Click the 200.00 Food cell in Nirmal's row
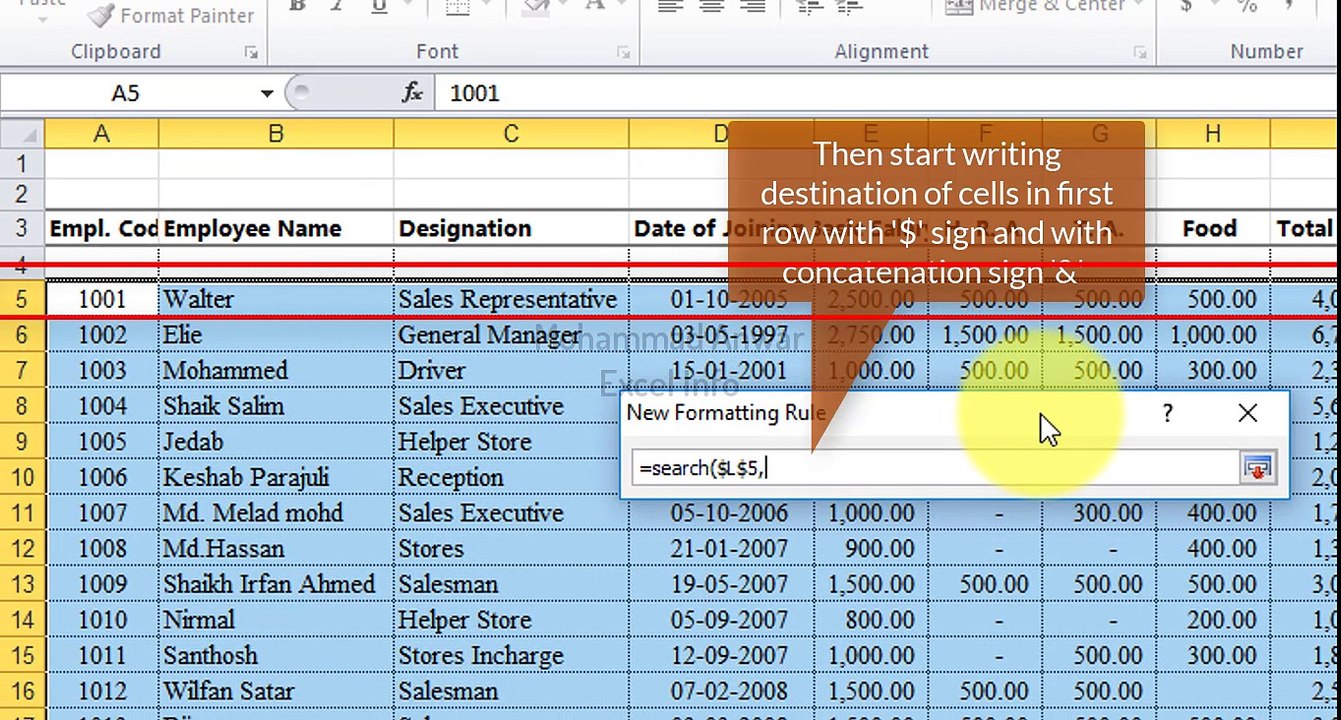The width and height of the screenshot is (1341, 720). [x=1212, y=620]
